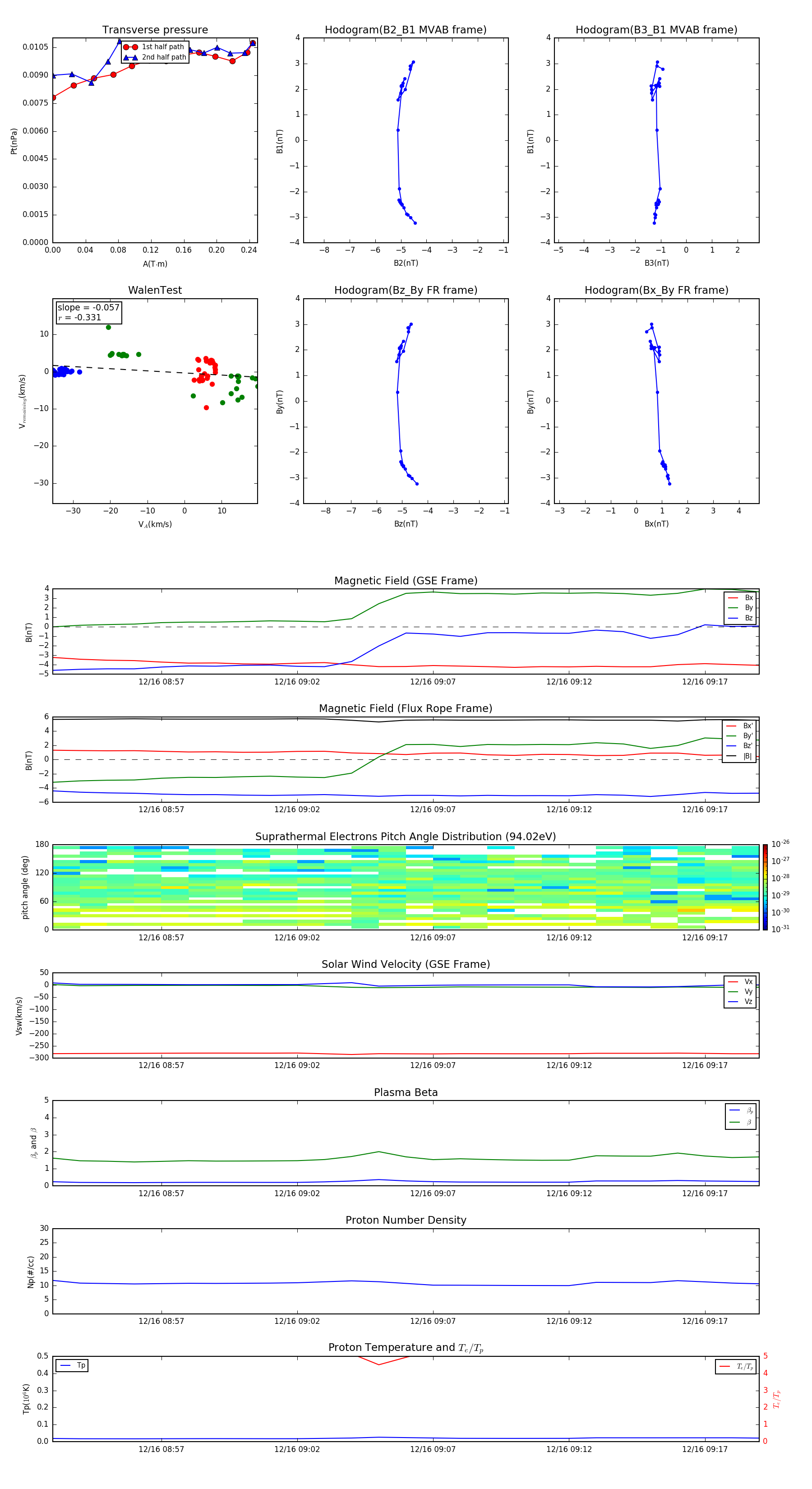Click the 'Hodogram(Bx_By FR frame)' title
Viewport: 812px width, 1489px height.
click(x=656, y=290)
